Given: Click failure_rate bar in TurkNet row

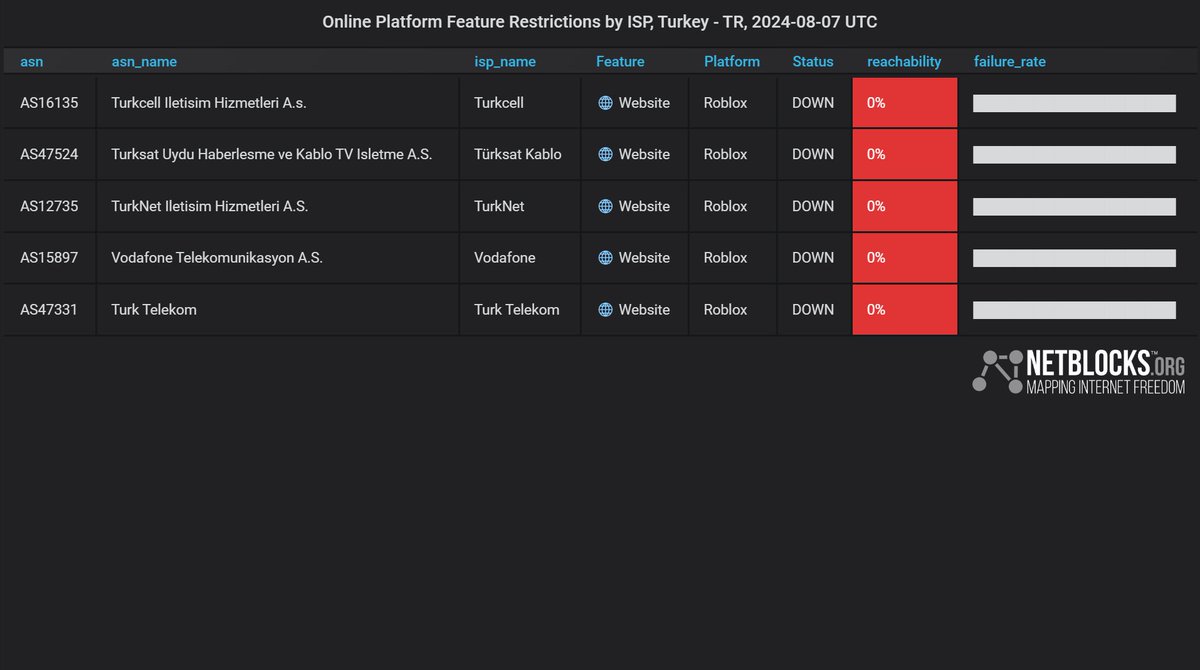Looking at the screenshot, I should click(1074, 207).
